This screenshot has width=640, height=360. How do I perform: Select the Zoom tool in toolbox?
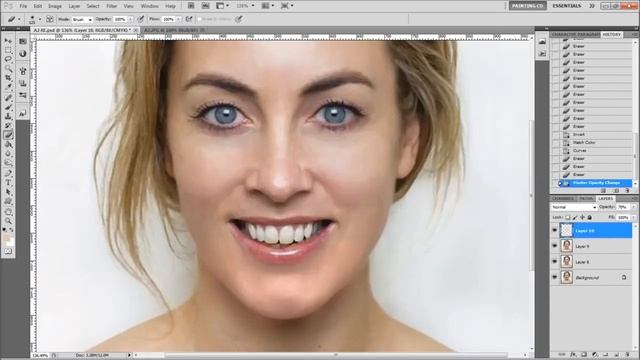(x=8, y=221)
